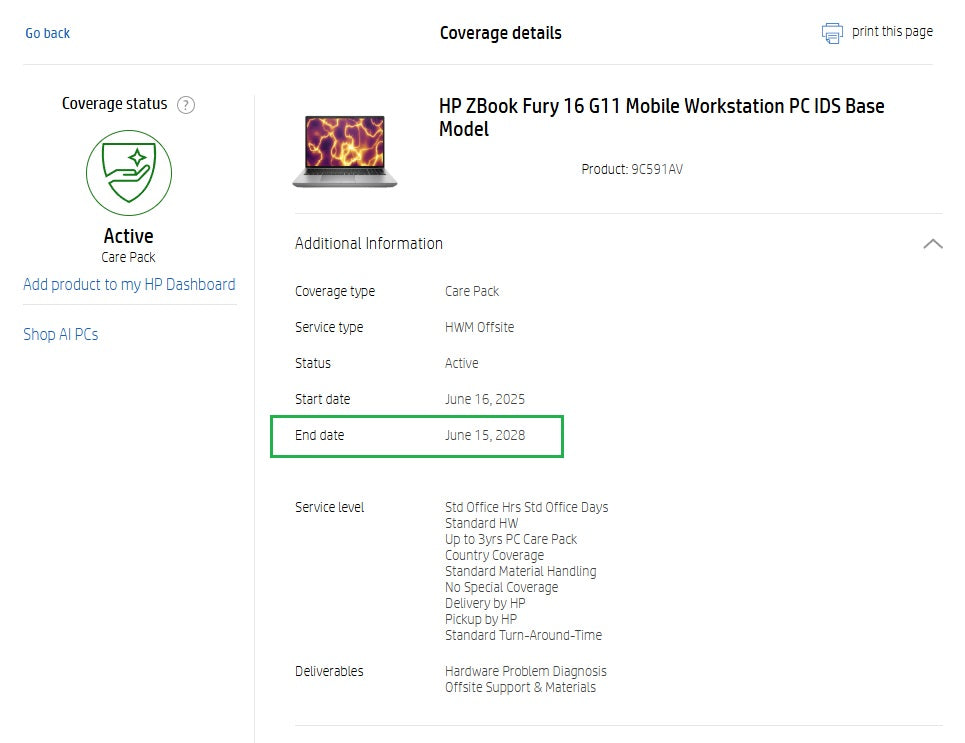This screenshot has height=743, width=965.
Task: Select 'Standard Material Handling' line
Action: (x=521, y=571)
